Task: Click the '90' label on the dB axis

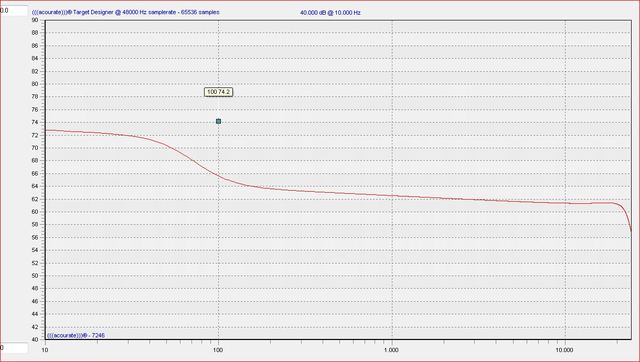Action: (x=35, y=20)
